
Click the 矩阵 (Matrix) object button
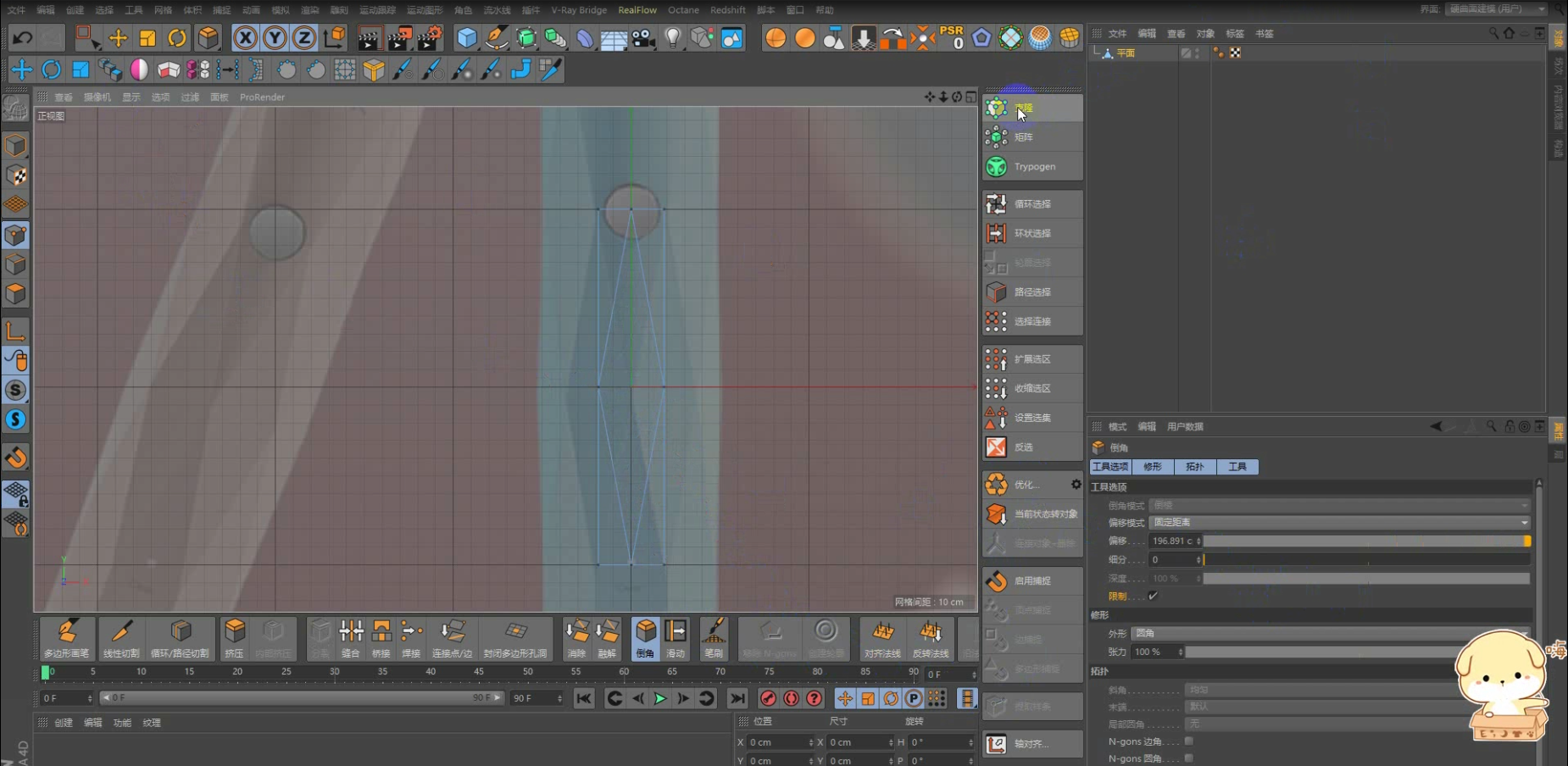coord(1032,137)
